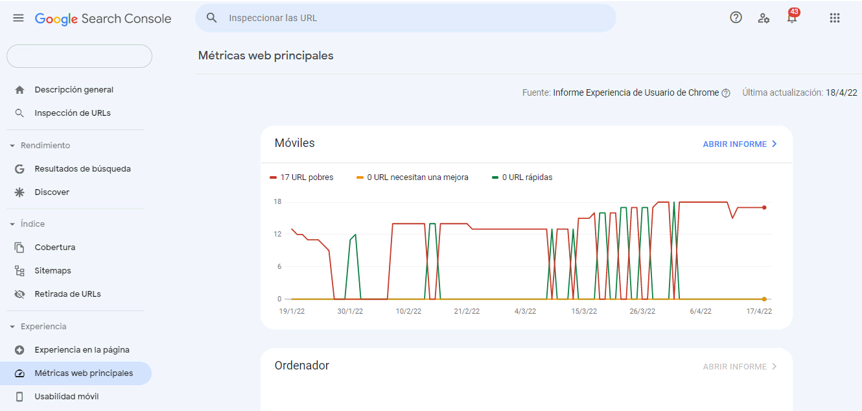Focus the Inspeccionar las URL search field
Image resolution: width=862 pixels, height=411 pixels.
click(410, 18)
